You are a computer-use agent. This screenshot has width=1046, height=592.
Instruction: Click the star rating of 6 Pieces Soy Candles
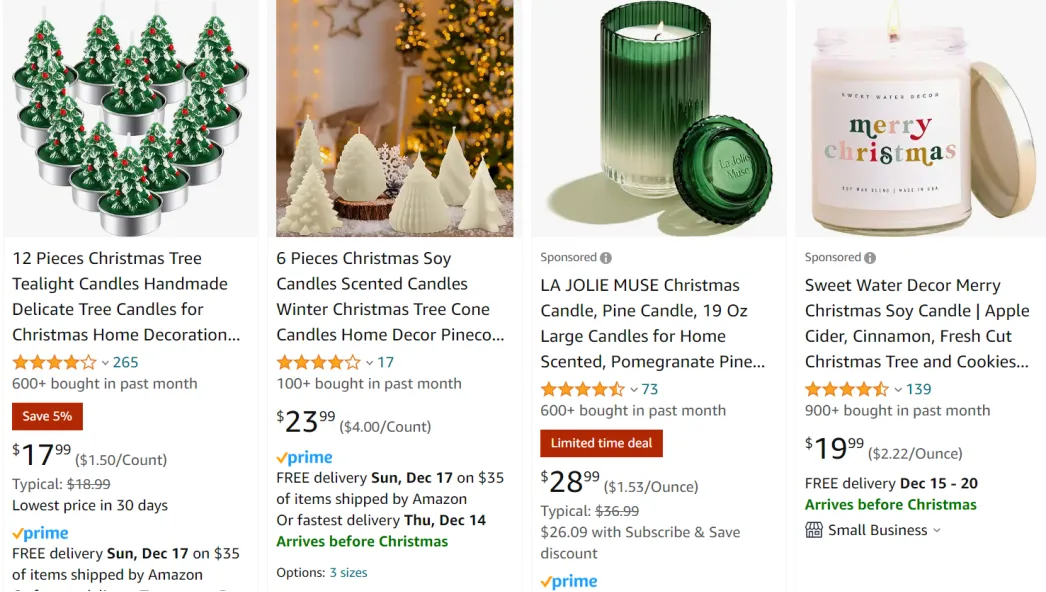(x=318, y=362)
